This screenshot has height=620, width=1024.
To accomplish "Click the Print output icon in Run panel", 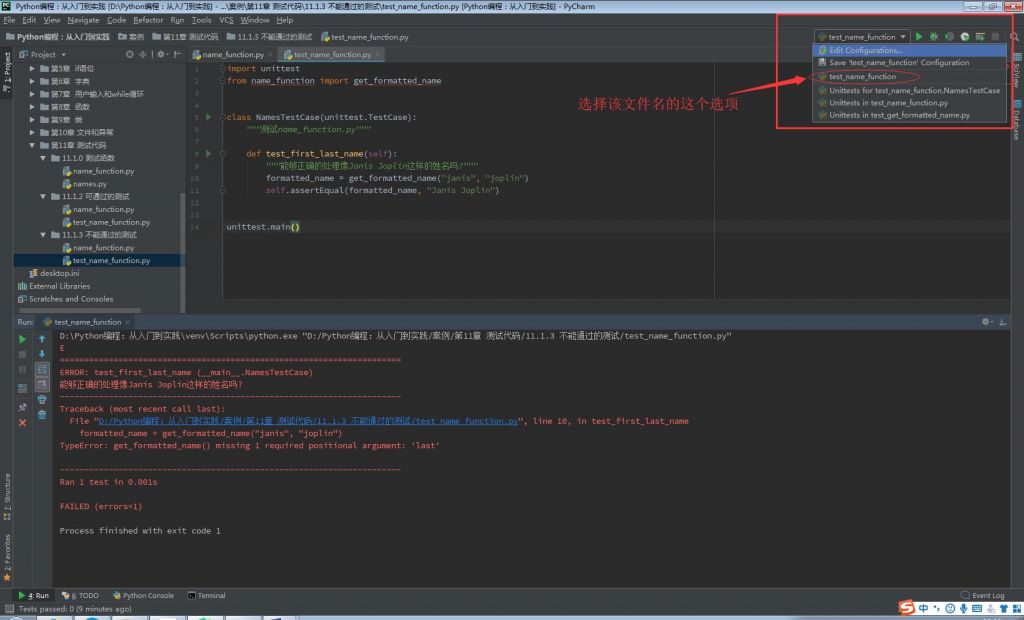I will click(x=42, y=399).
